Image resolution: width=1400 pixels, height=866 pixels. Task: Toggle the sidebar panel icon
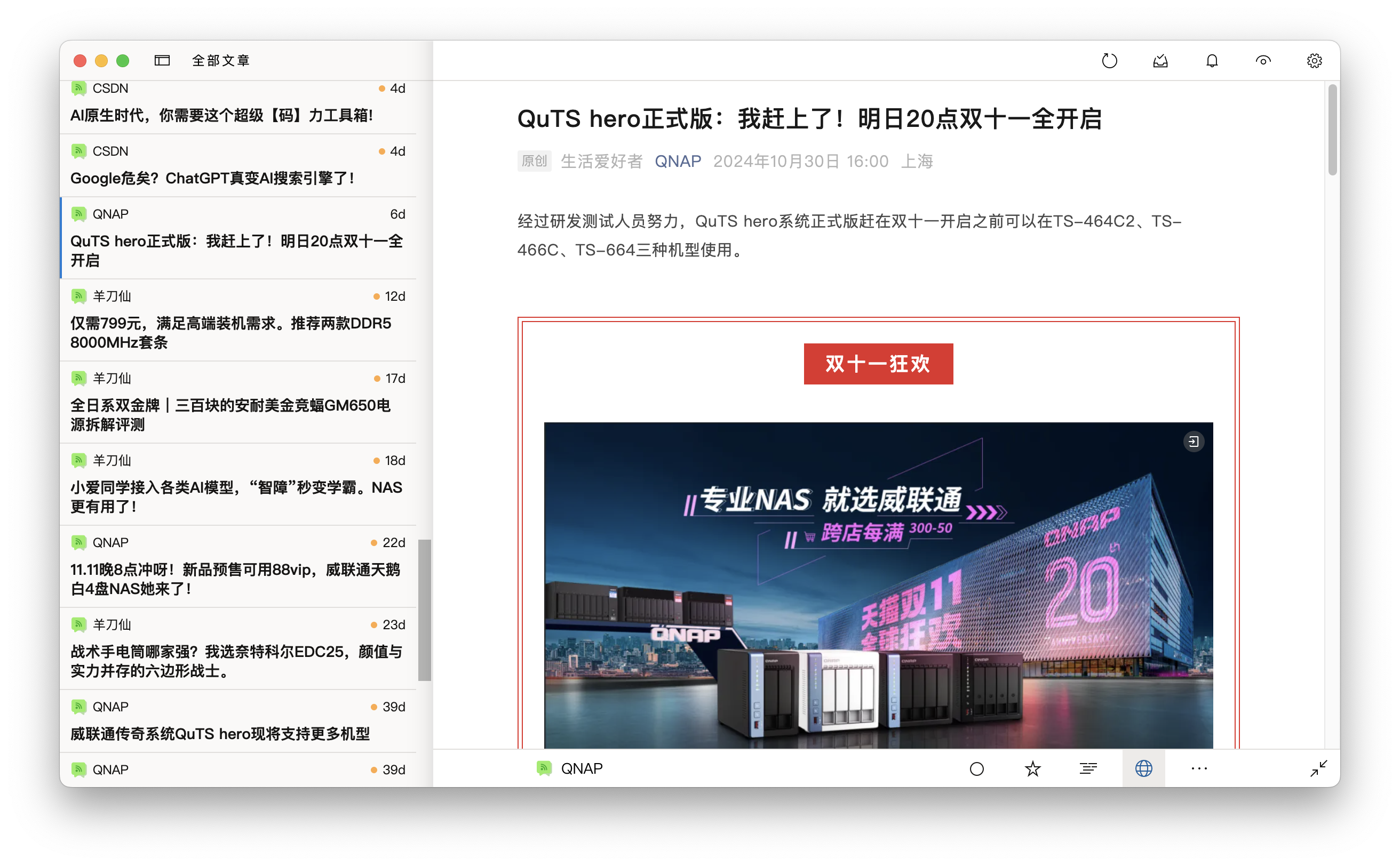[x=162, y=61]
